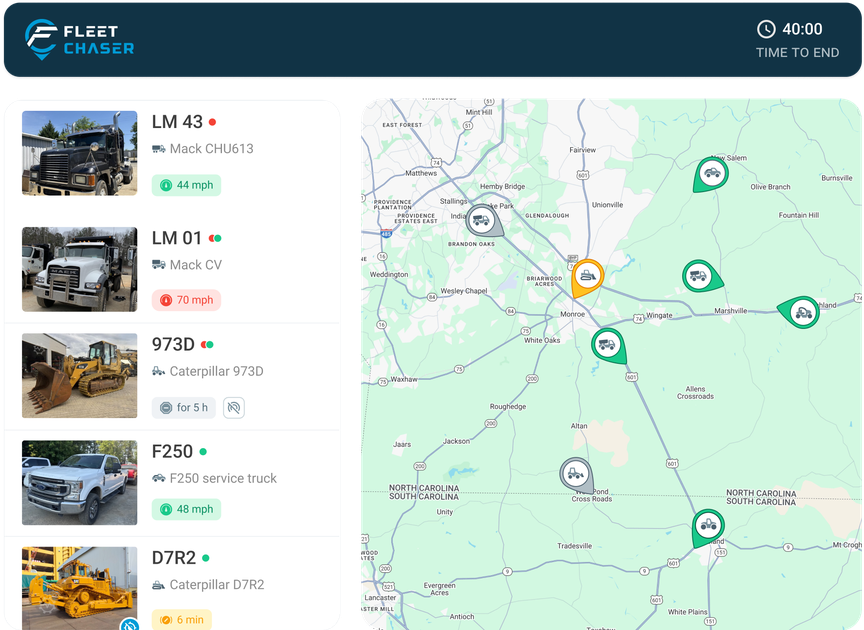Click the Fleet Chaser logo
864x630 pixels.
[x=80, y=38]
